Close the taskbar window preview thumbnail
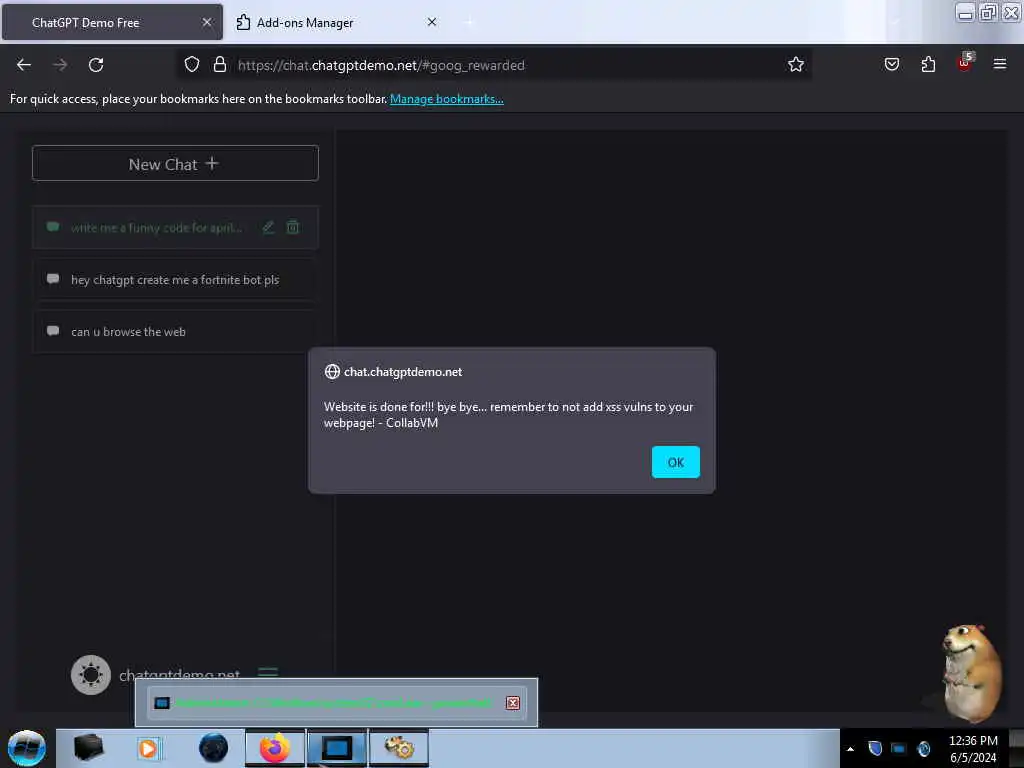This screenshot has height=768, width=1024. pos(513,703)
